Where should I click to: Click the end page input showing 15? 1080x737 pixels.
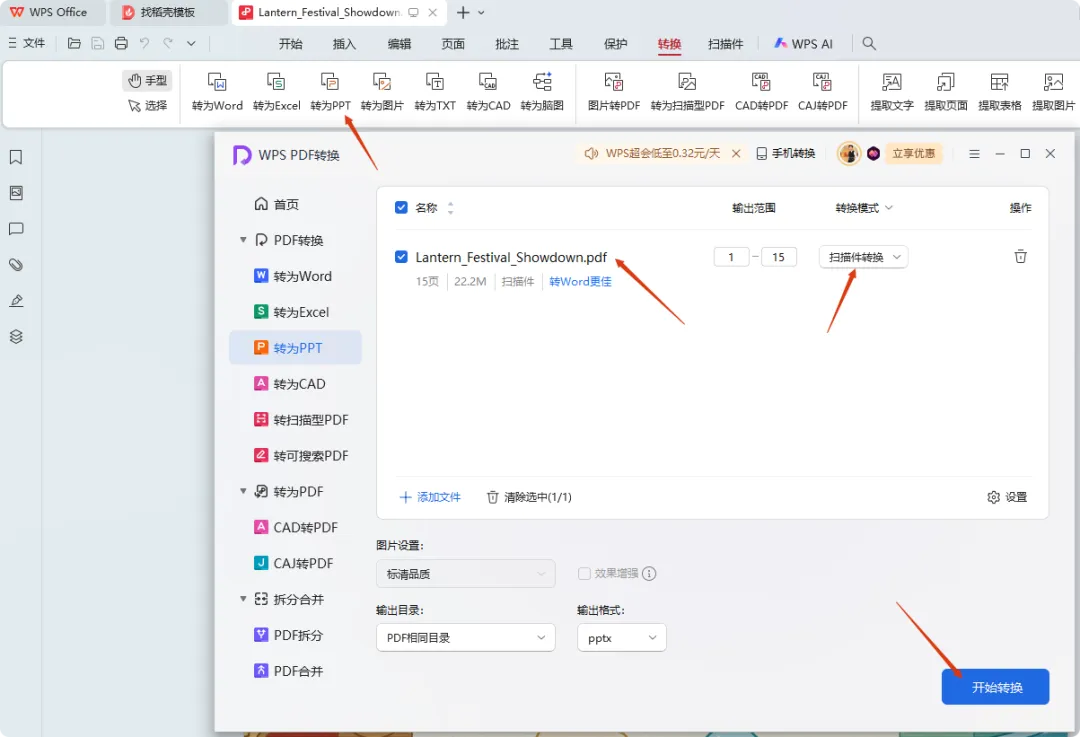[778, 257]
